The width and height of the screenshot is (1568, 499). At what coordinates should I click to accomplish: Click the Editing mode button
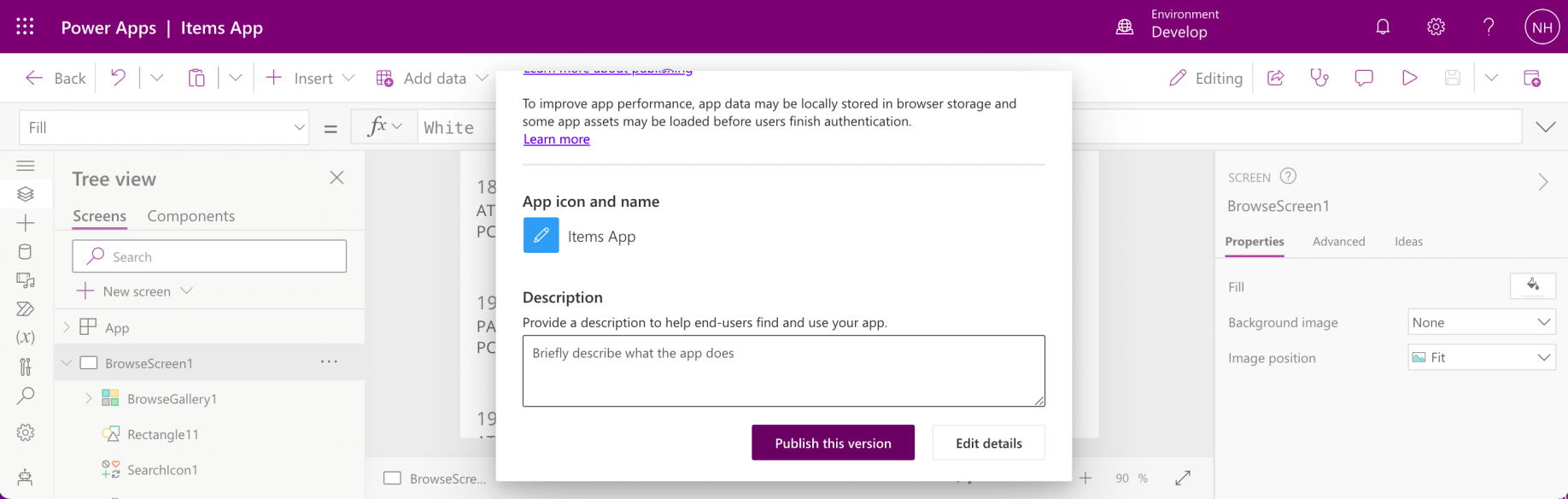[x=1206, y=78]
